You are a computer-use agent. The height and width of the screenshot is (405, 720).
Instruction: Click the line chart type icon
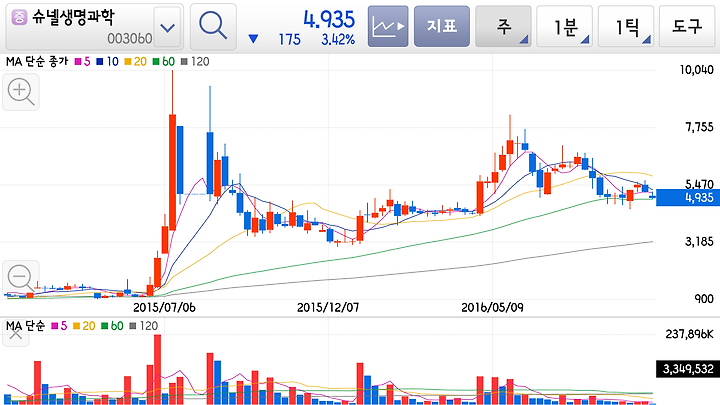pyautogui.click(x=388, y=27)
